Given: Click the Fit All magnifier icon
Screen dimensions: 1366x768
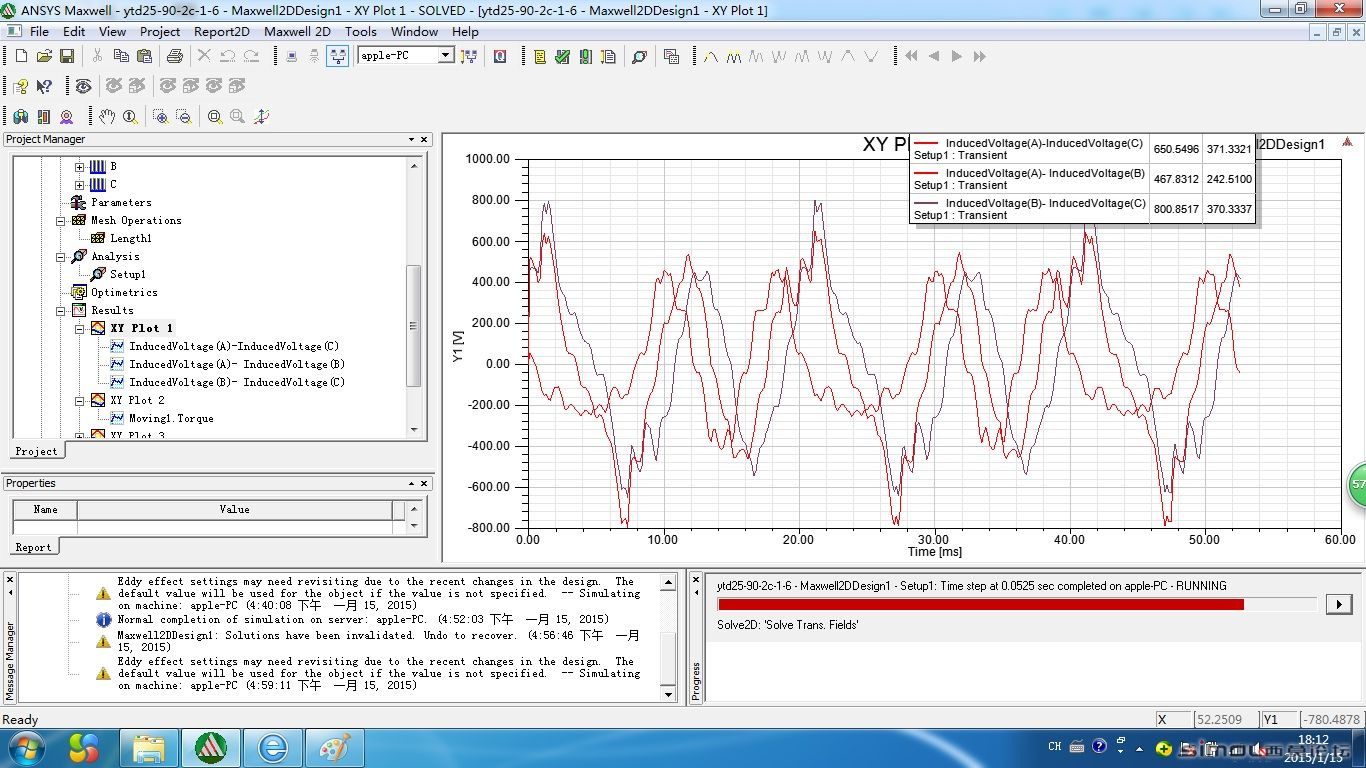Looking at the screenshot, I should point(215,116).
